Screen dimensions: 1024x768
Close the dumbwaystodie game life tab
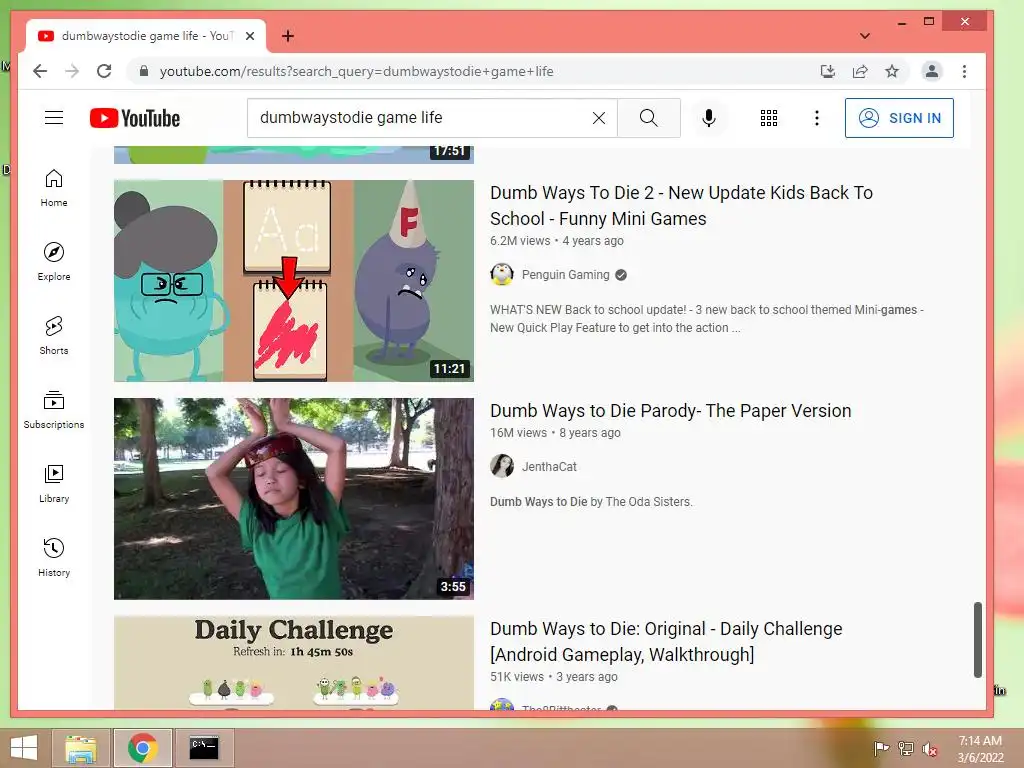pyautogui.click(x=249, y=36)
